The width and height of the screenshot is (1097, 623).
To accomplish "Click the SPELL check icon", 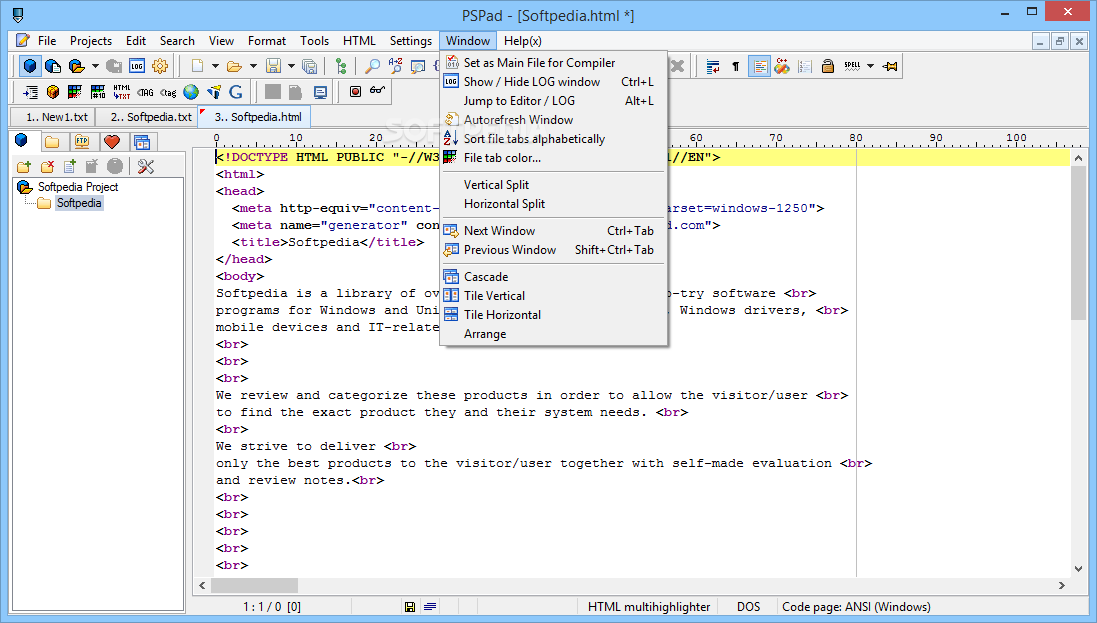I will click(x=852, y=66).
